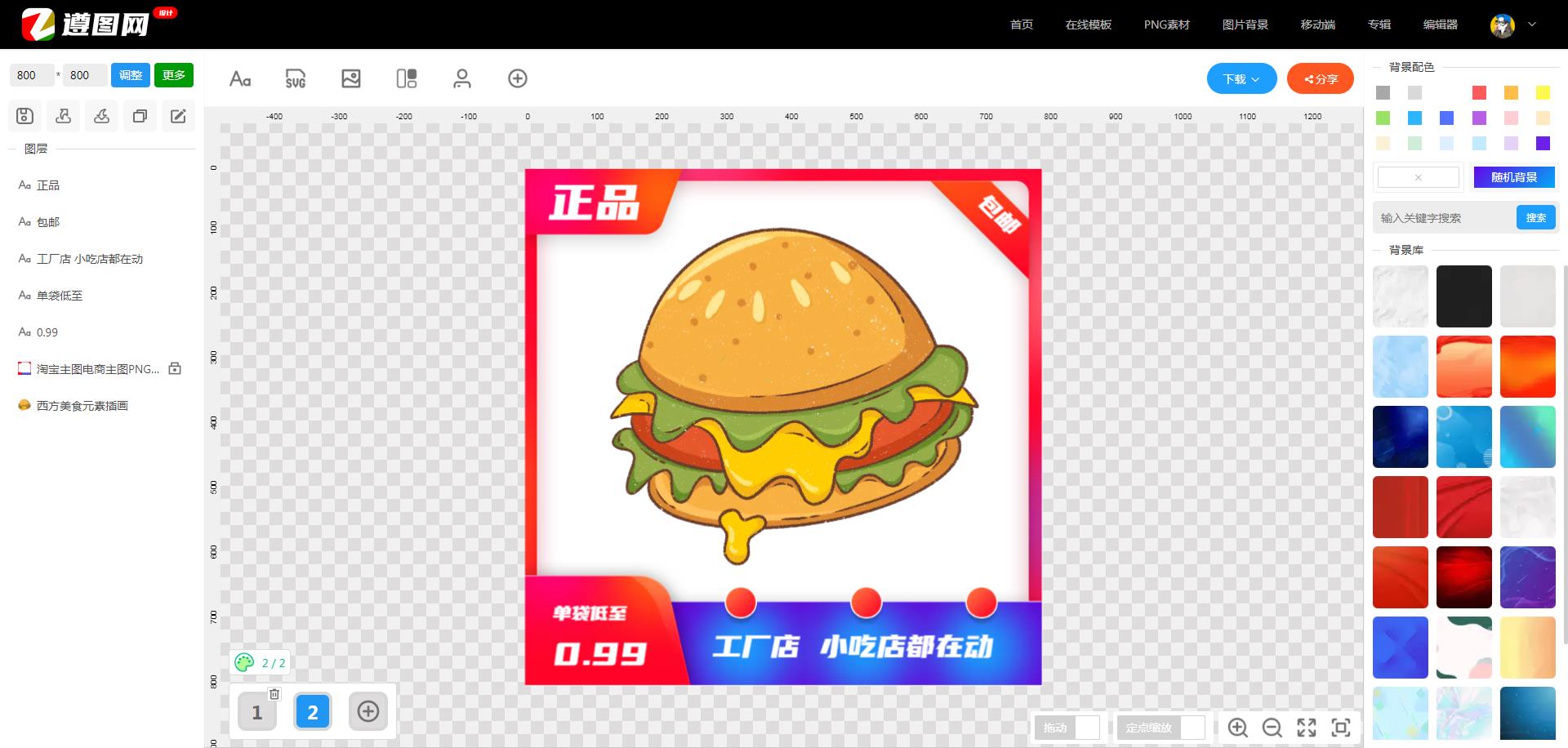Click the pencil edit icon
Viewport: 1568px width, 748px height.
[178, 116]
